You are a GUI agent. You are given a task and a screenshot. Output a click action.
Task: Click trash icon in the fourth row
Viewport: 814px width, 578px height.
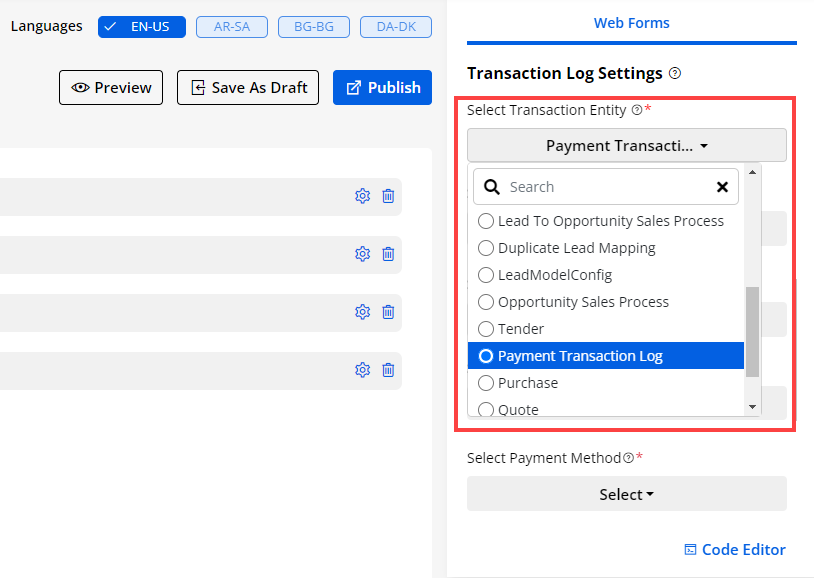pos(388,370)
